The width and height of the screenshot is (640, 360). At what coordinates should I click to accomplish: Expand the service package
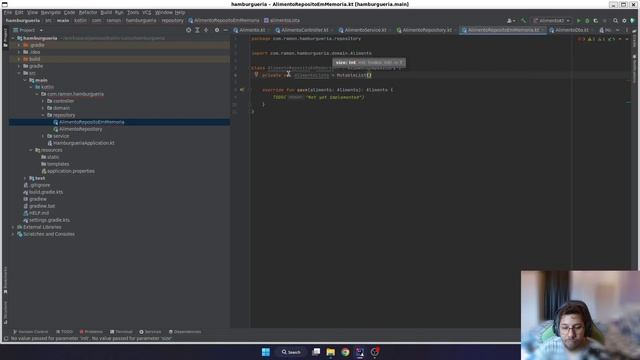click(x=43, y=136)
